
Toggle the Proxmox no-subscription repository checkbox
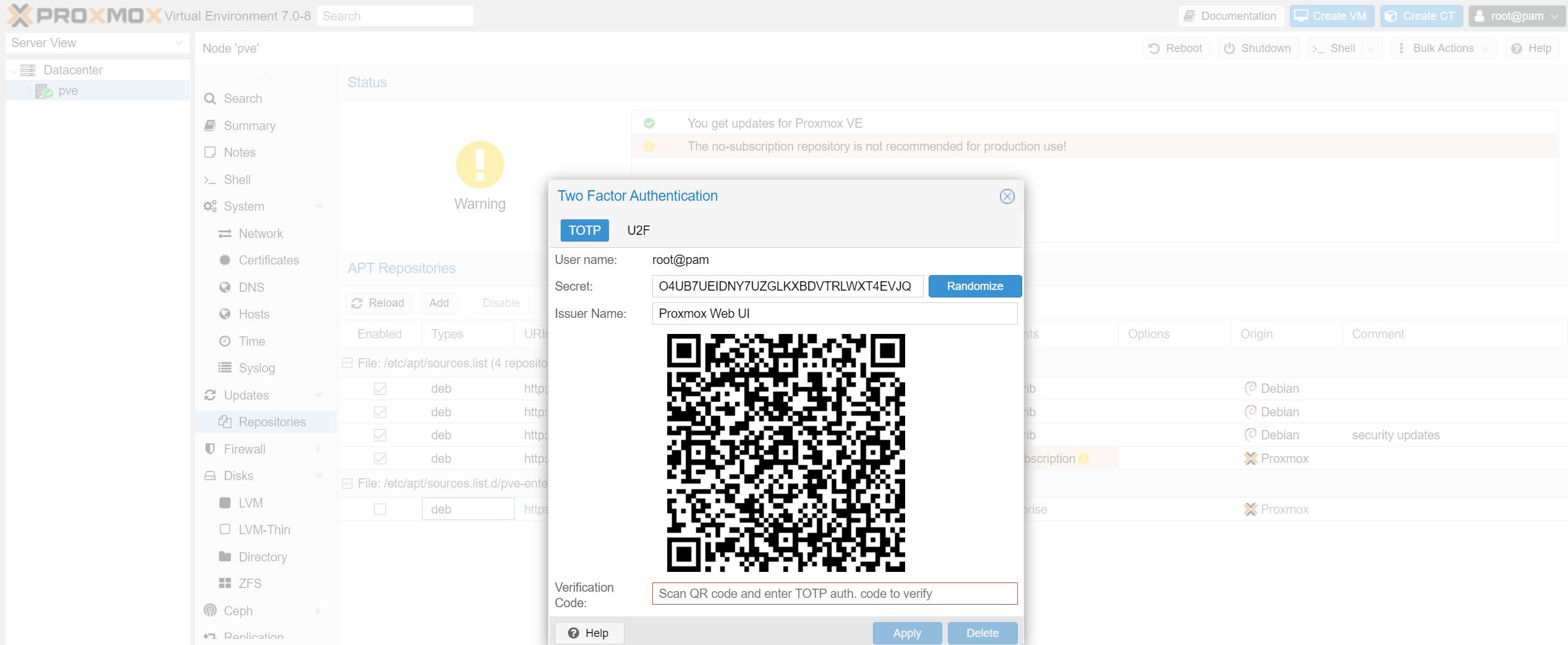[380, 459]
